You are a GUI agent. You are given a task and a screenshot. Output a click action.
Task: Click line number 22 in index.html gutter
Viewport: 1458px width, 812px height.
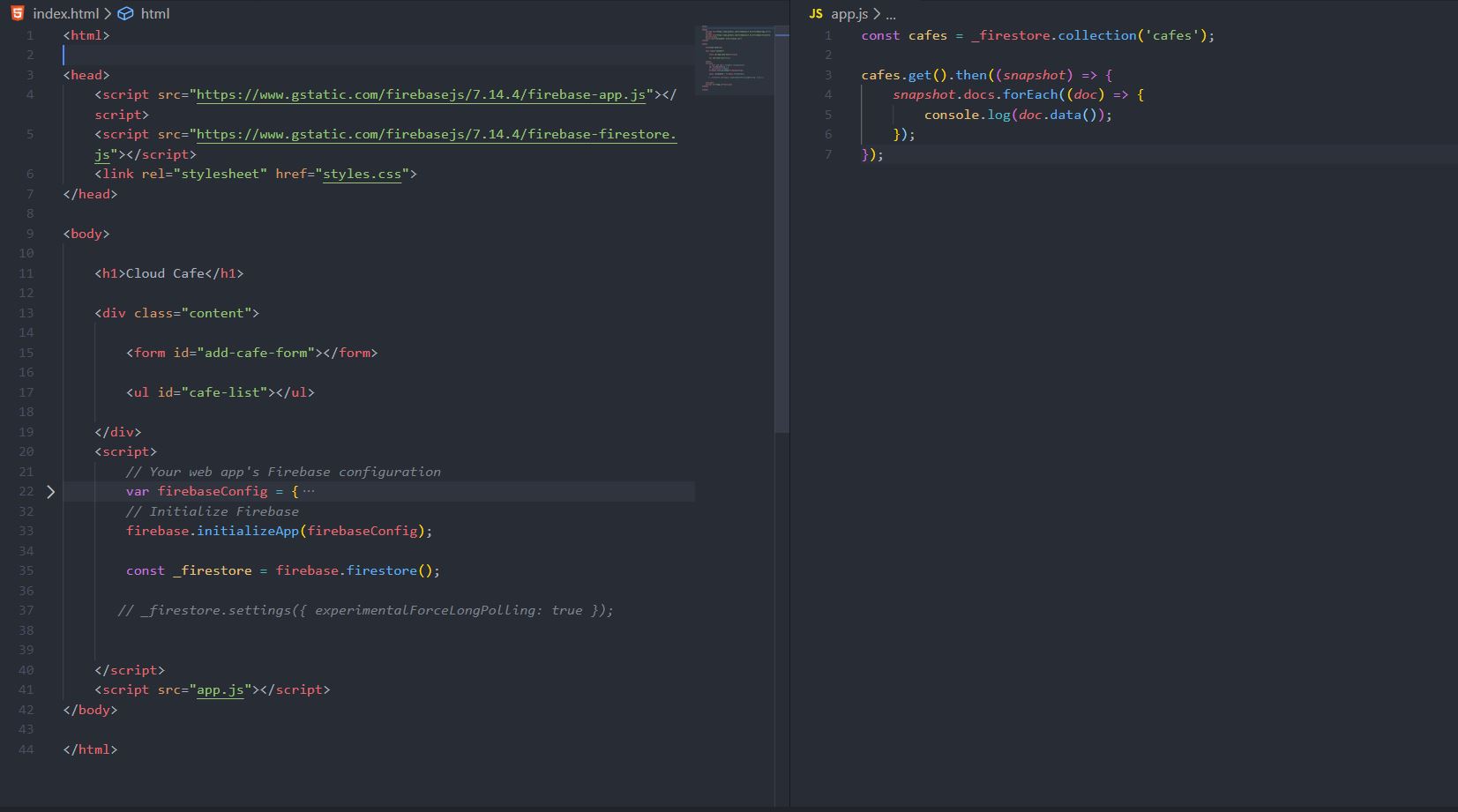tap(26, 491)
